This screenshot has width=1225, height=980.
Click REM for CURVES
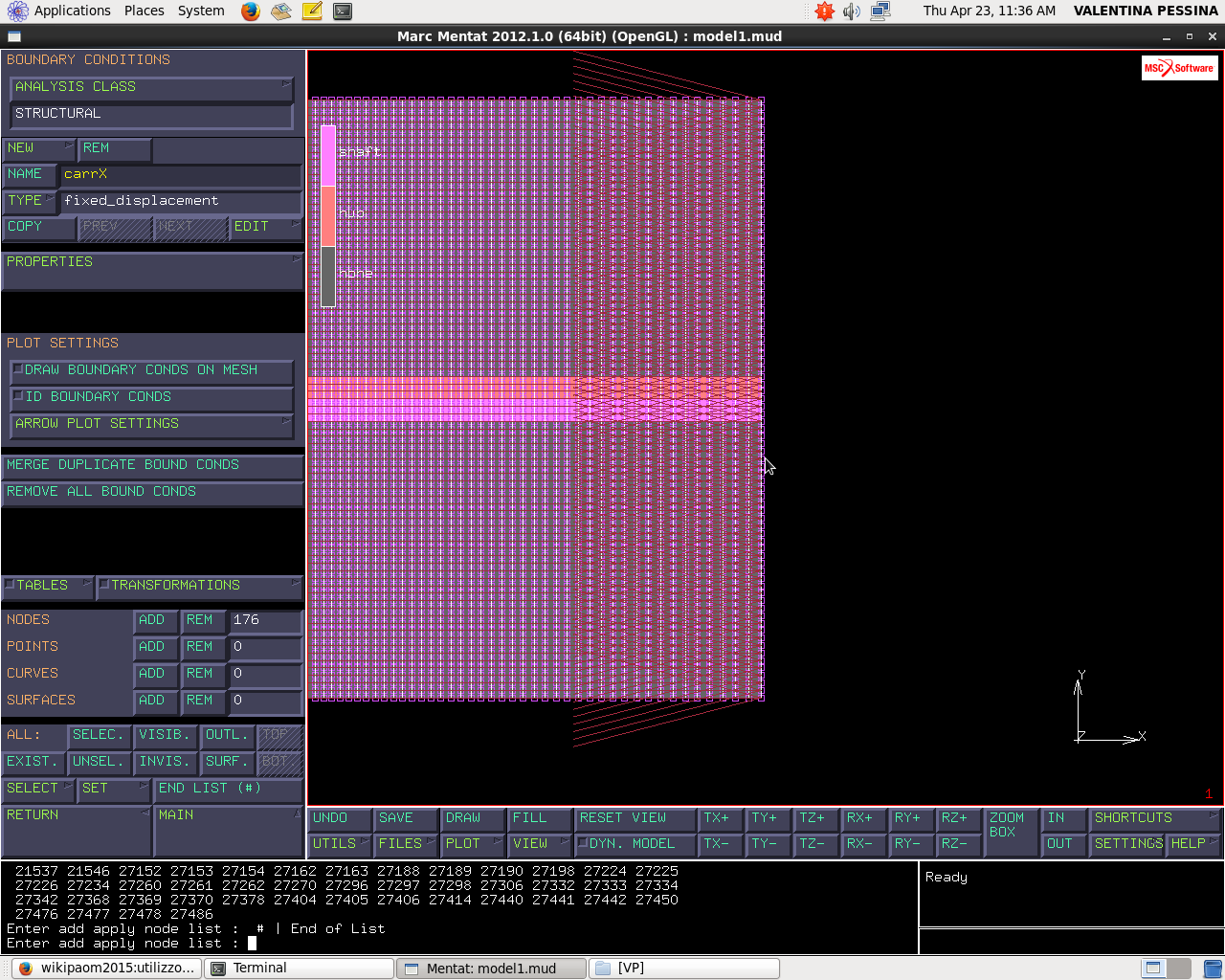tap(204, 674)
